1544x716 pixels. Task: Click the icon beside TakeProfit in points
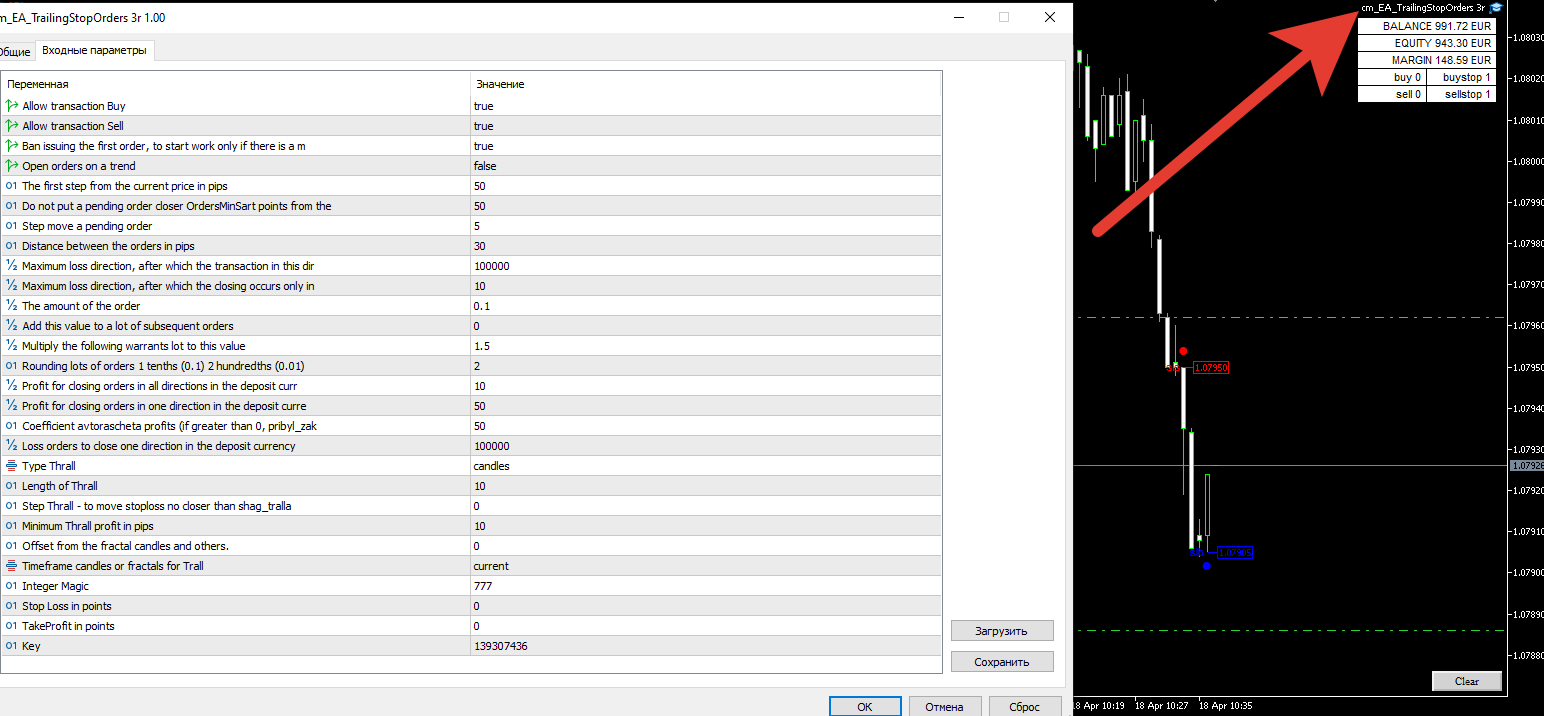pos(12,626)
